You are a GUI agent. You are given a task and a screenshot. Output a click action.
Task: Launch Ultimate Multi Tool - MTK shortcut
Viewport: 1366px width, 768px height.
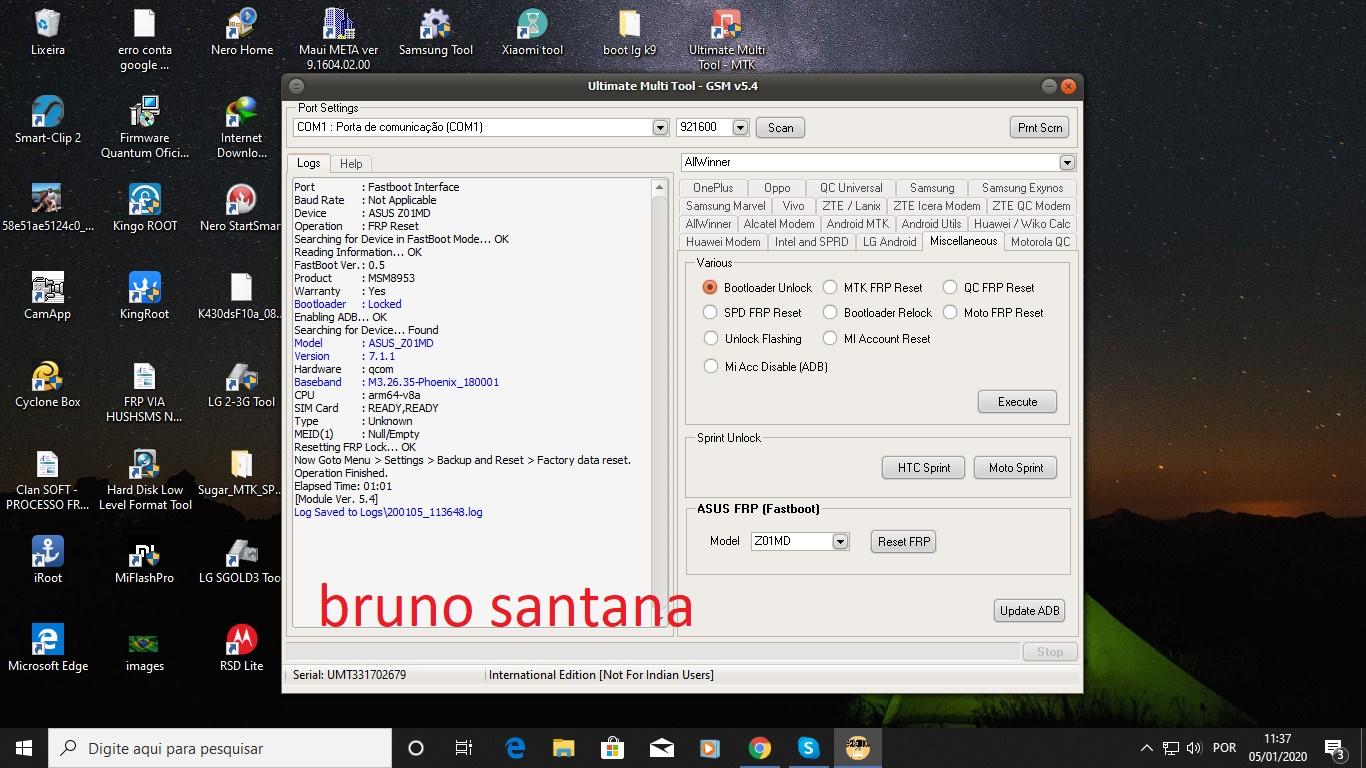tap(726, 39)
